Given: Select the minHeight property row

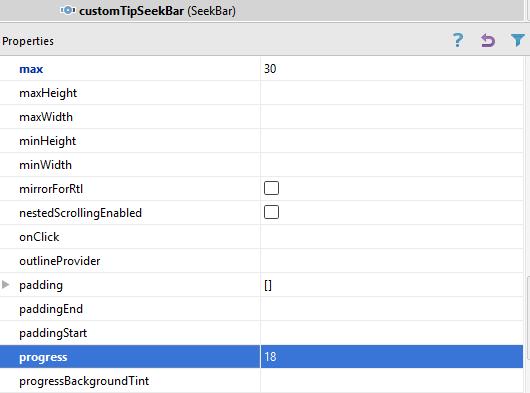Looking at the screenshot, I should (262, 141).
